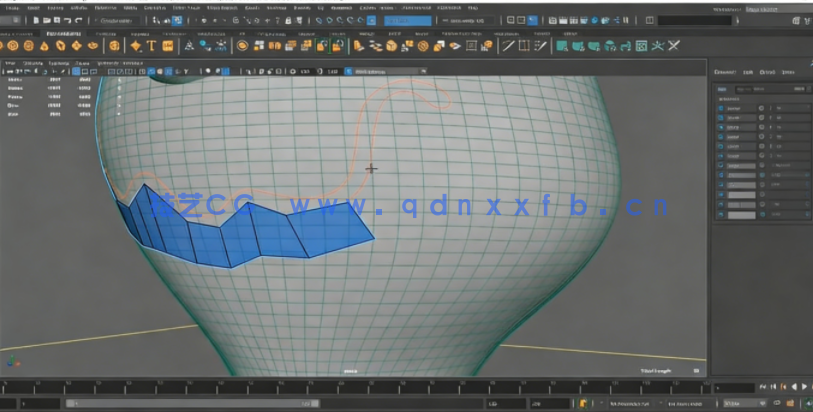Click the polygon sphere shelf icon
Screen dimensions: 813x412
pos(10,45)
